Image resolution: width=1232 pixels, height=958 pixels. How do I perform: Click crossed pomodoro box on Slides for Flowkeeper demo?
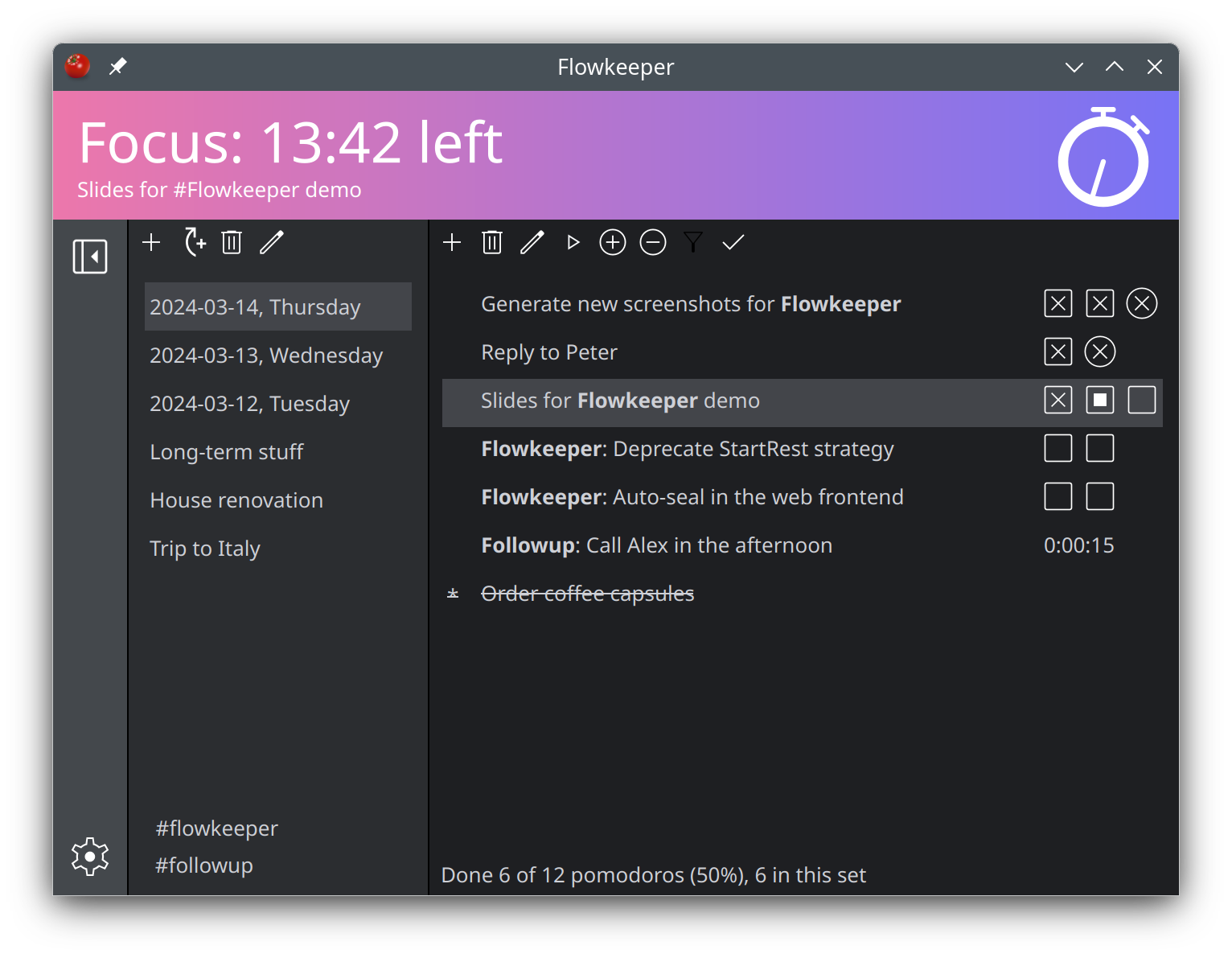[x=1058, y=400]
